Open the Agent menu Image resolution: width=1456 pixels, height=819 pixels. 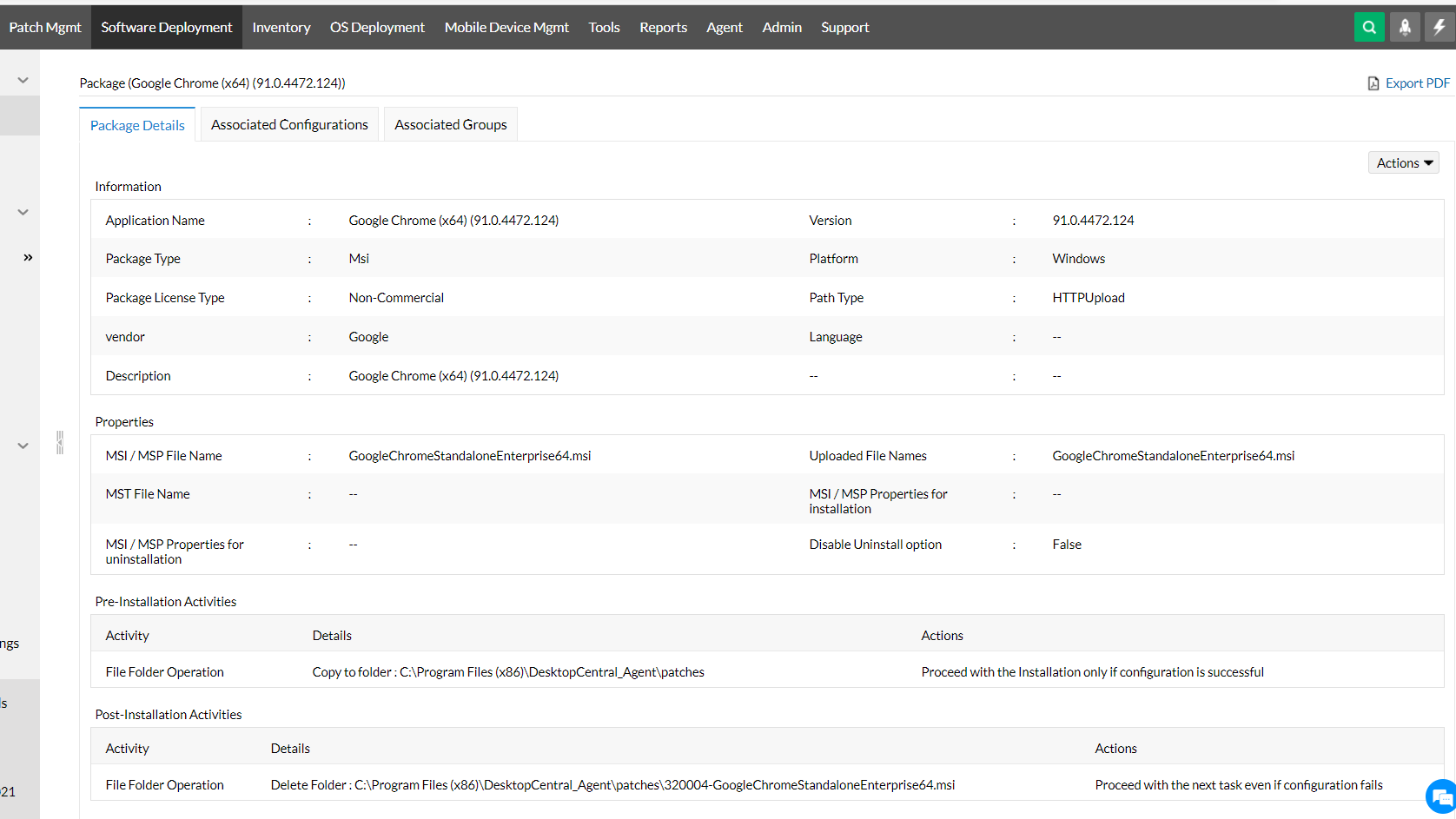tap(725, 27)
